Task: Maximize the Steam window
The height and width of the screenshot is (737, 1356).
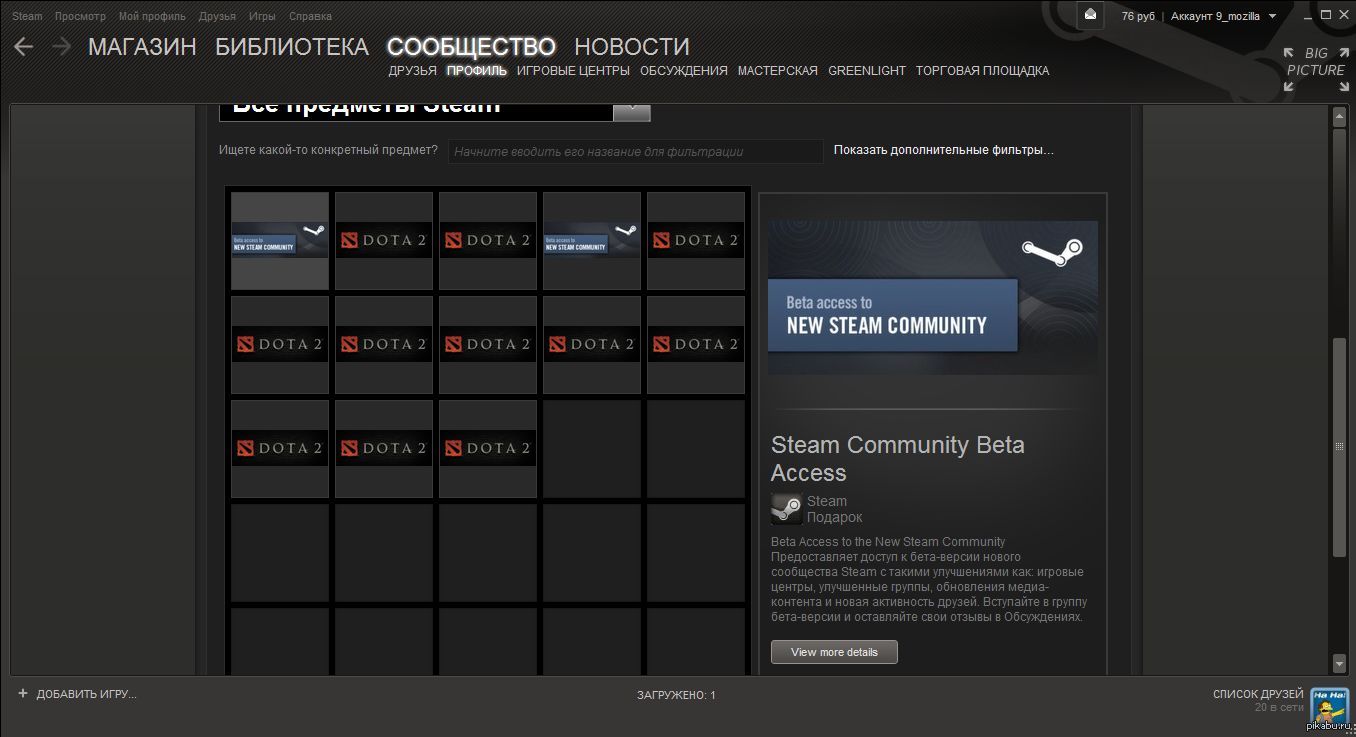Action: [x=1326, y=15]
